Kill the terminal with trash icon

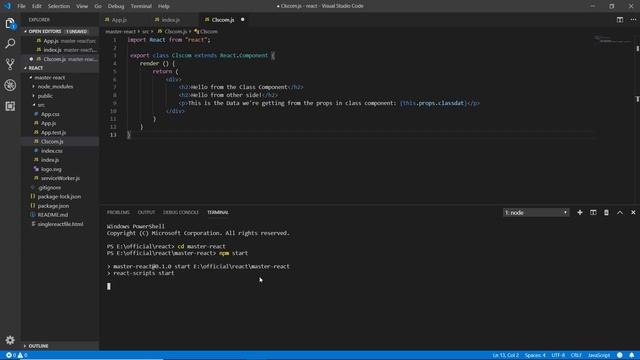coord(606,212)
